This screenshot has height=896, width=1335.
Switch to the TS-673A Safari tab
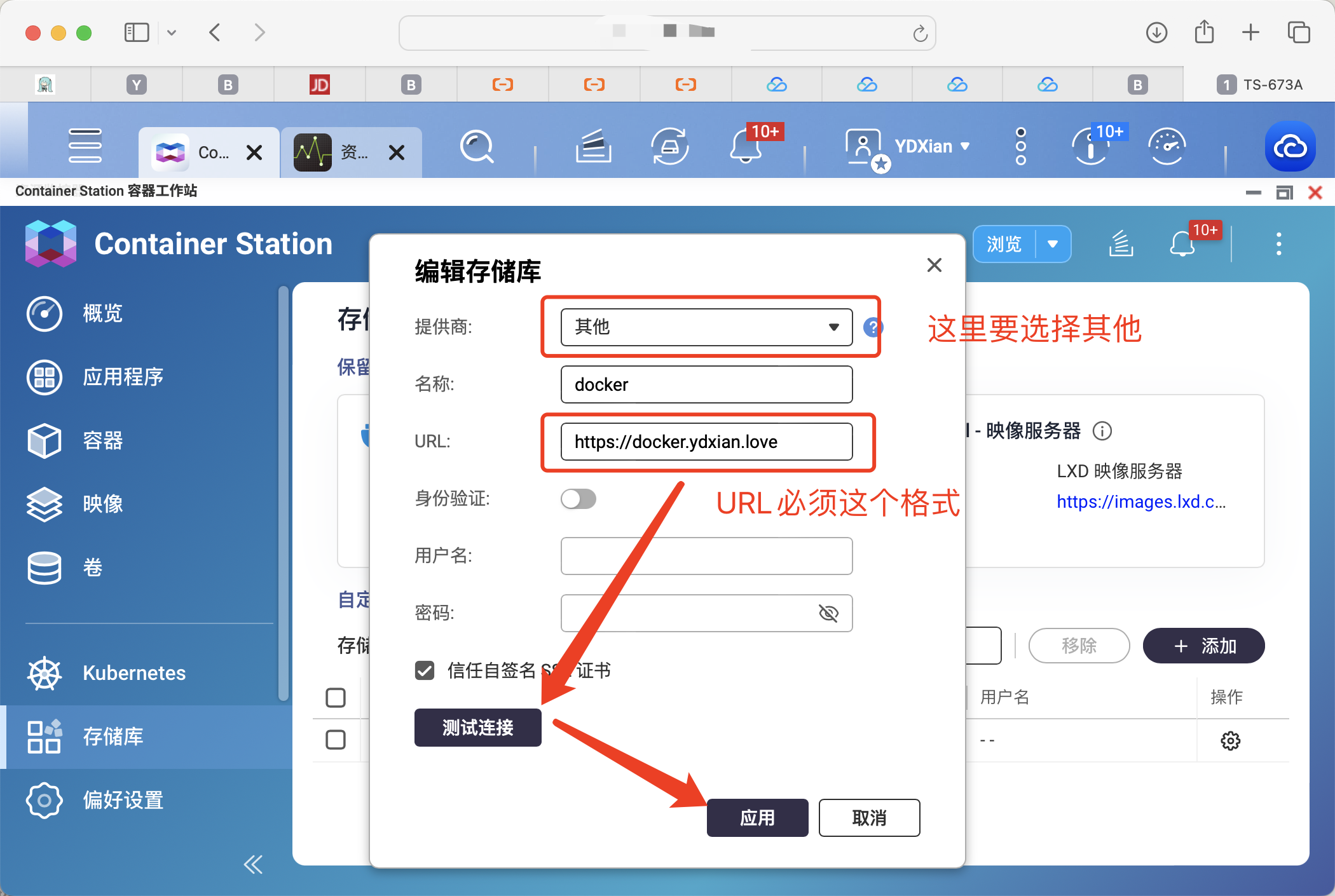(x=1259, y=85)
